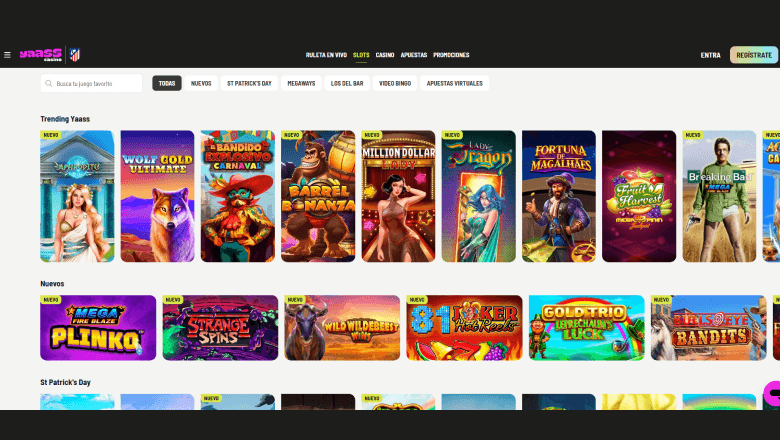Screen dimensions: 780x440
Task: Open the Wolf Gold Ultimate game
Action: [157, 196]
